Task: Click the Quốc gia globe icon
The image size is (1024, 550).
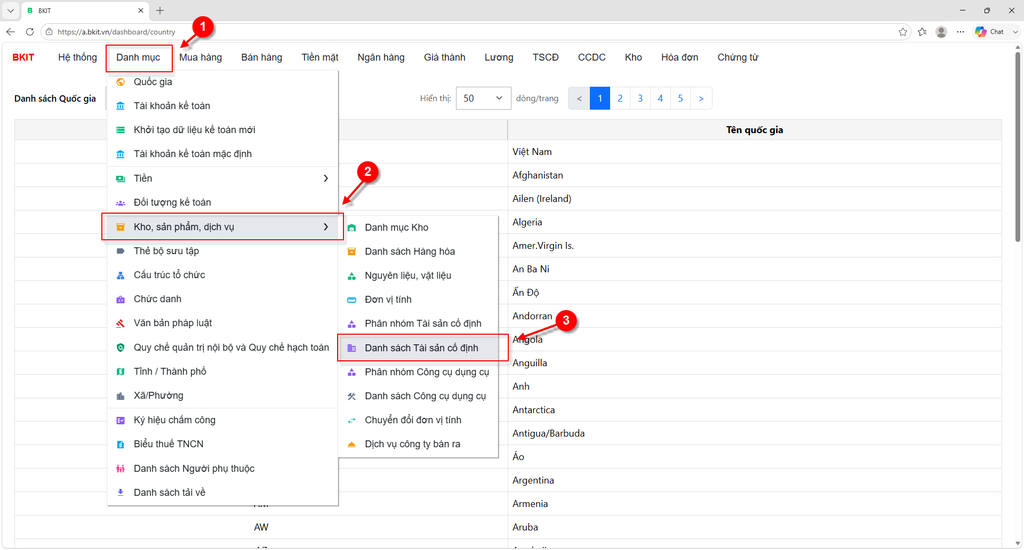Action: (x=120, y=82)
